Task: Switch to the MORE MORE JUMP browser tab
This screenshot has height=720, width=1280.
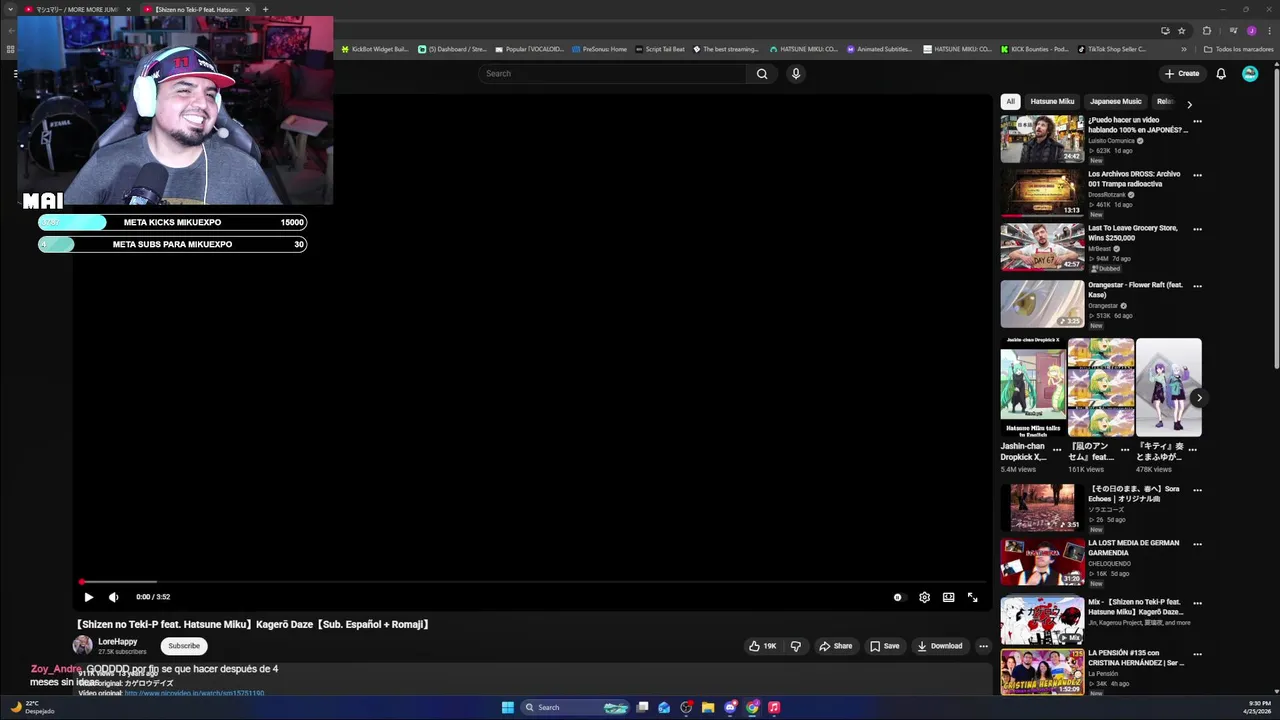Action: point(77,9)
